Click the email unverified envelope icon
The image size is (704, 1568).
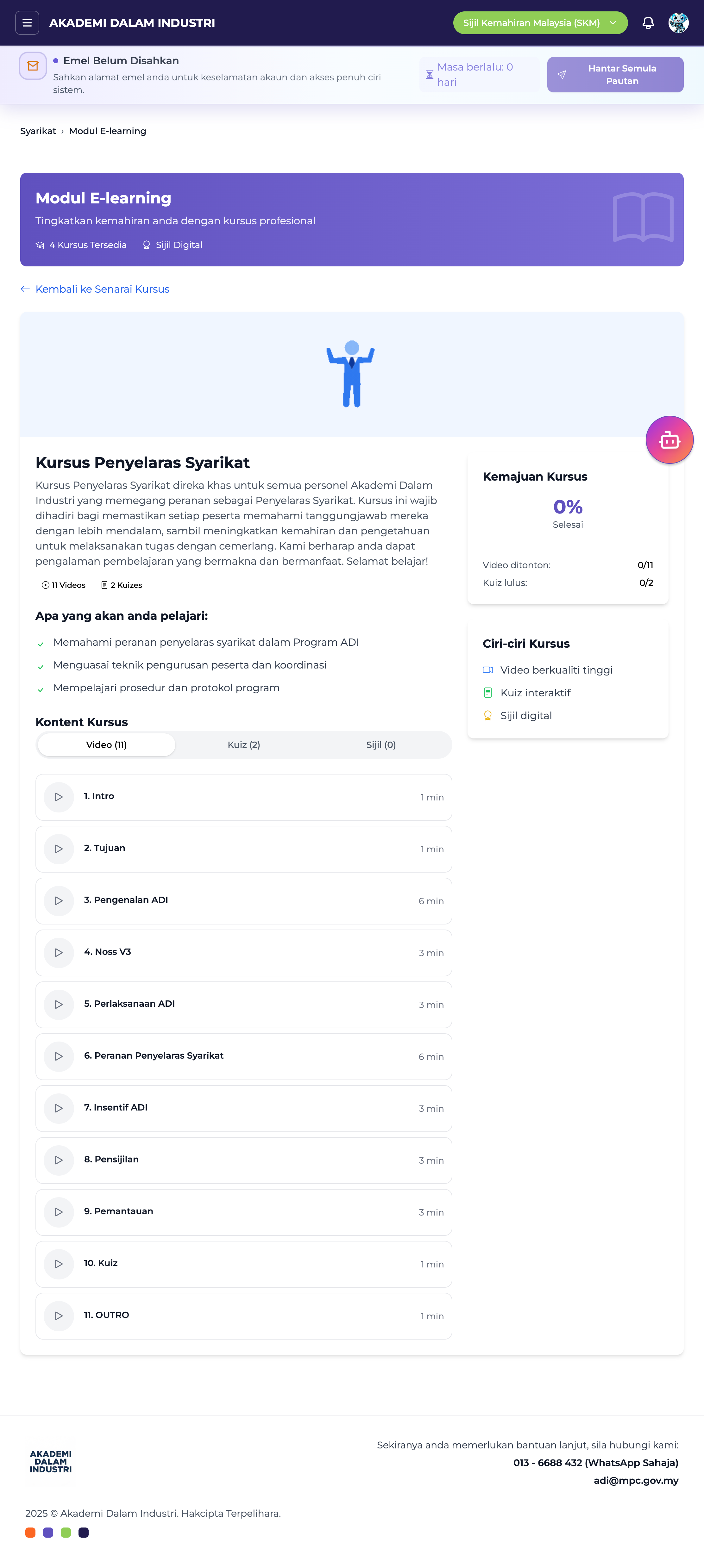click(33, 66)
